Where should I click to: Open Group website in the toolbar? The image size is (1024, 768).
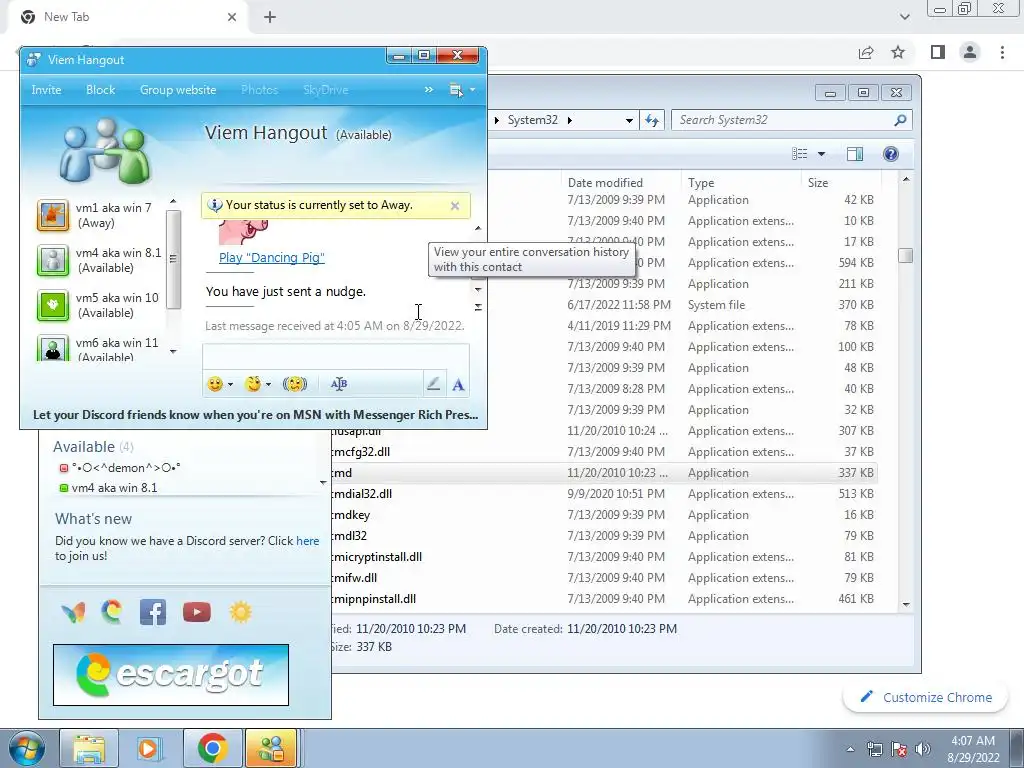[x=178, y=90]
